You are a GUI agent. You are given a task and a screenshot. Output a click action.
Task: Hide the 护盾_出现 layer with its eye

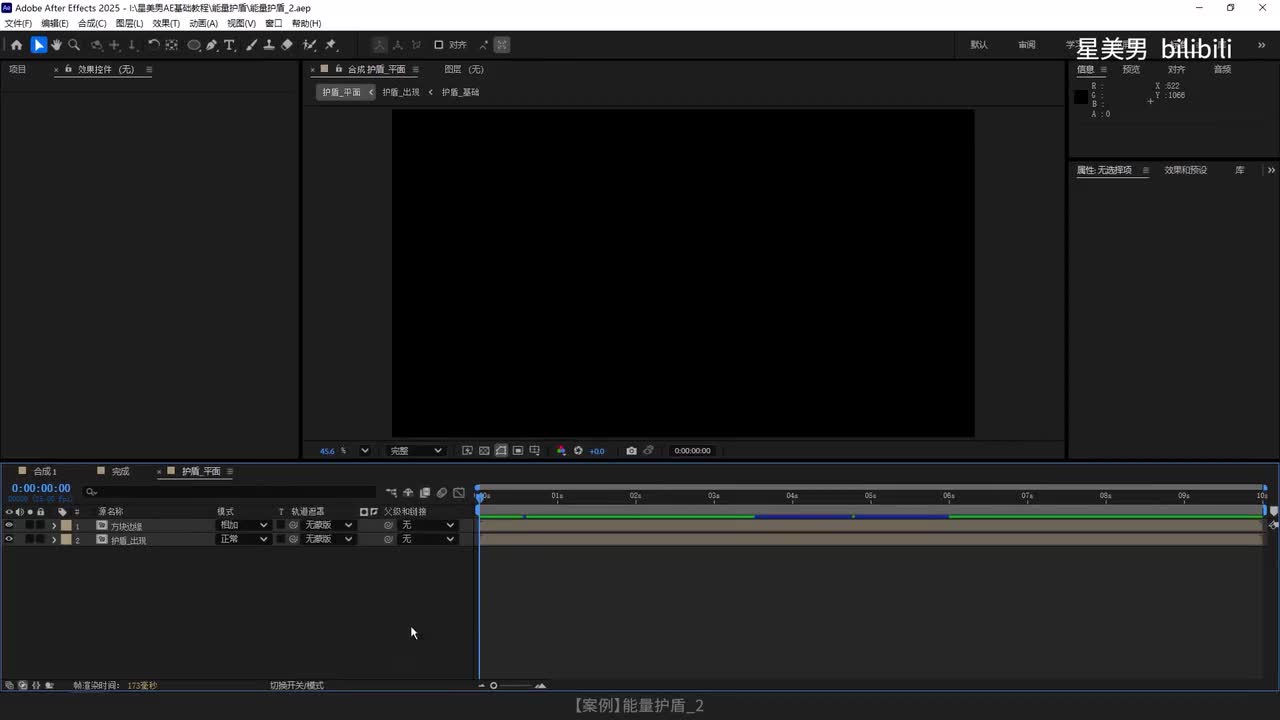coord(9,539)
